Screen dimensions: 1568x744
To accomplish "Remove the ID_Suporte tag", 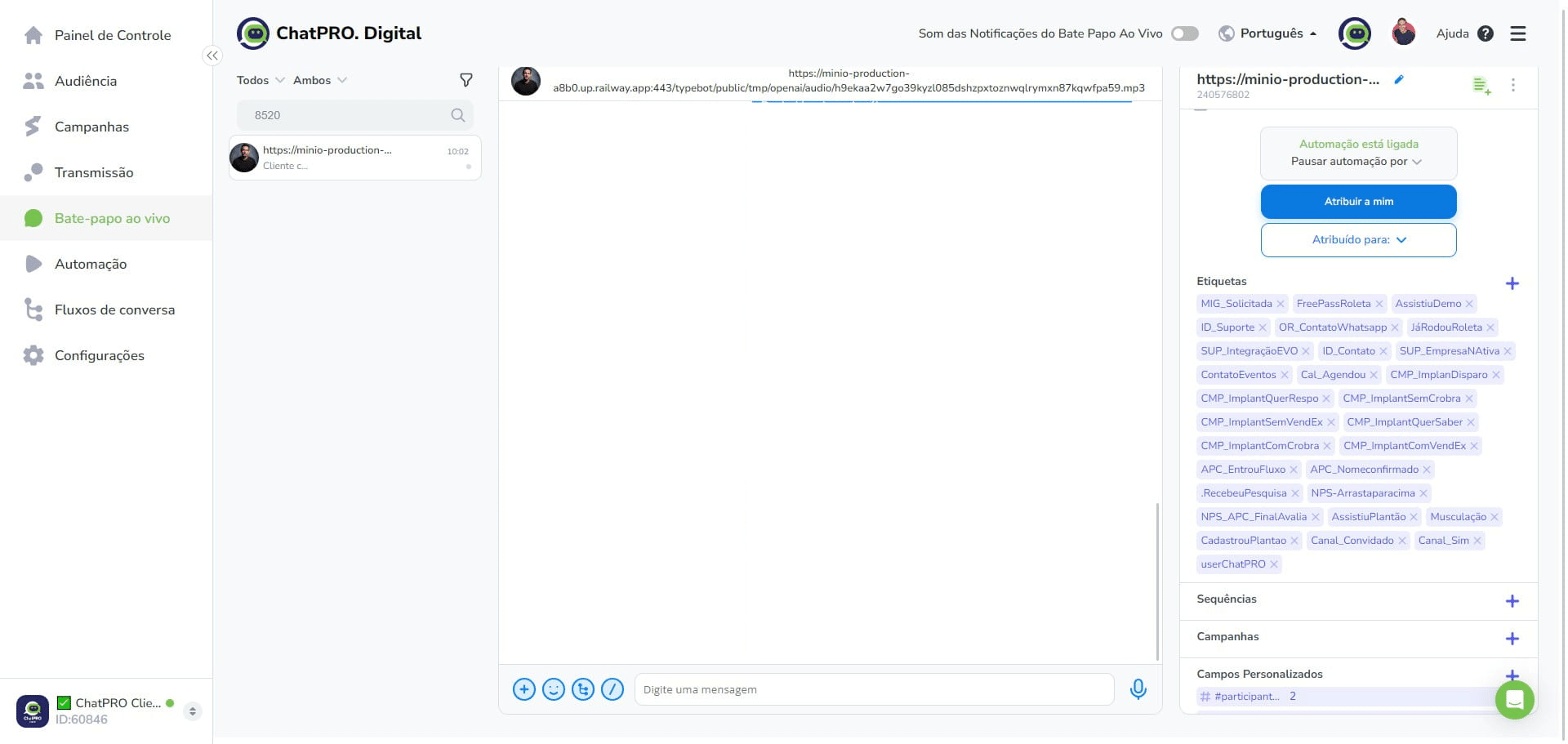I will click(1263, 327).
